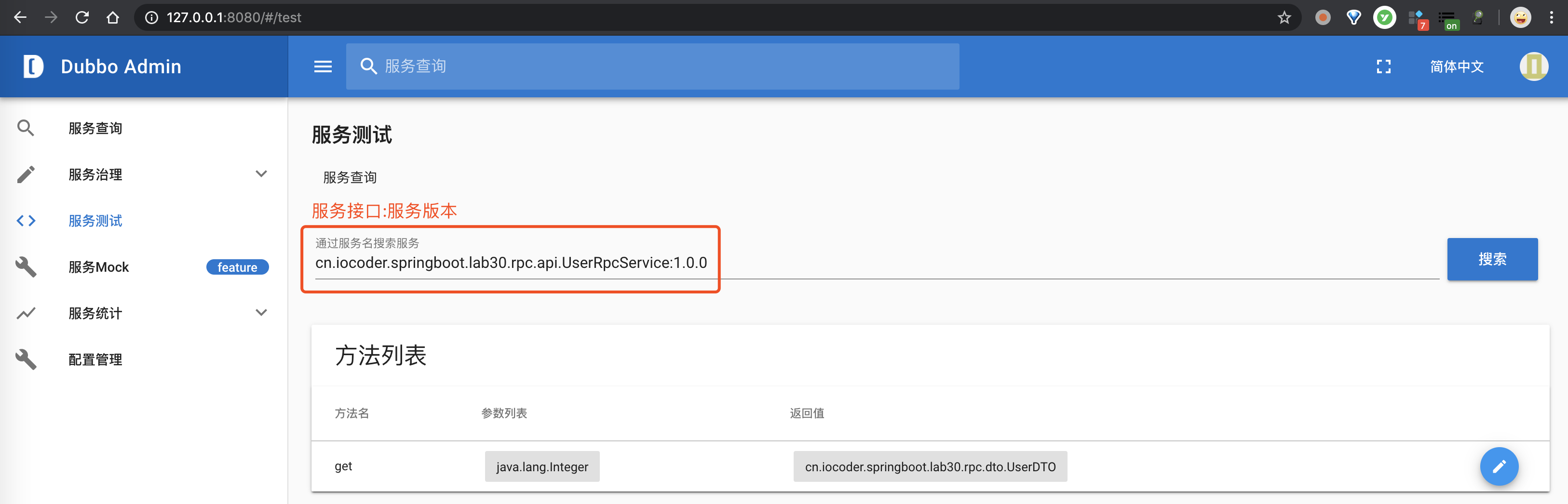Reload the browser page
This screenshot has height=504, width=1568.
coord(82,18)
